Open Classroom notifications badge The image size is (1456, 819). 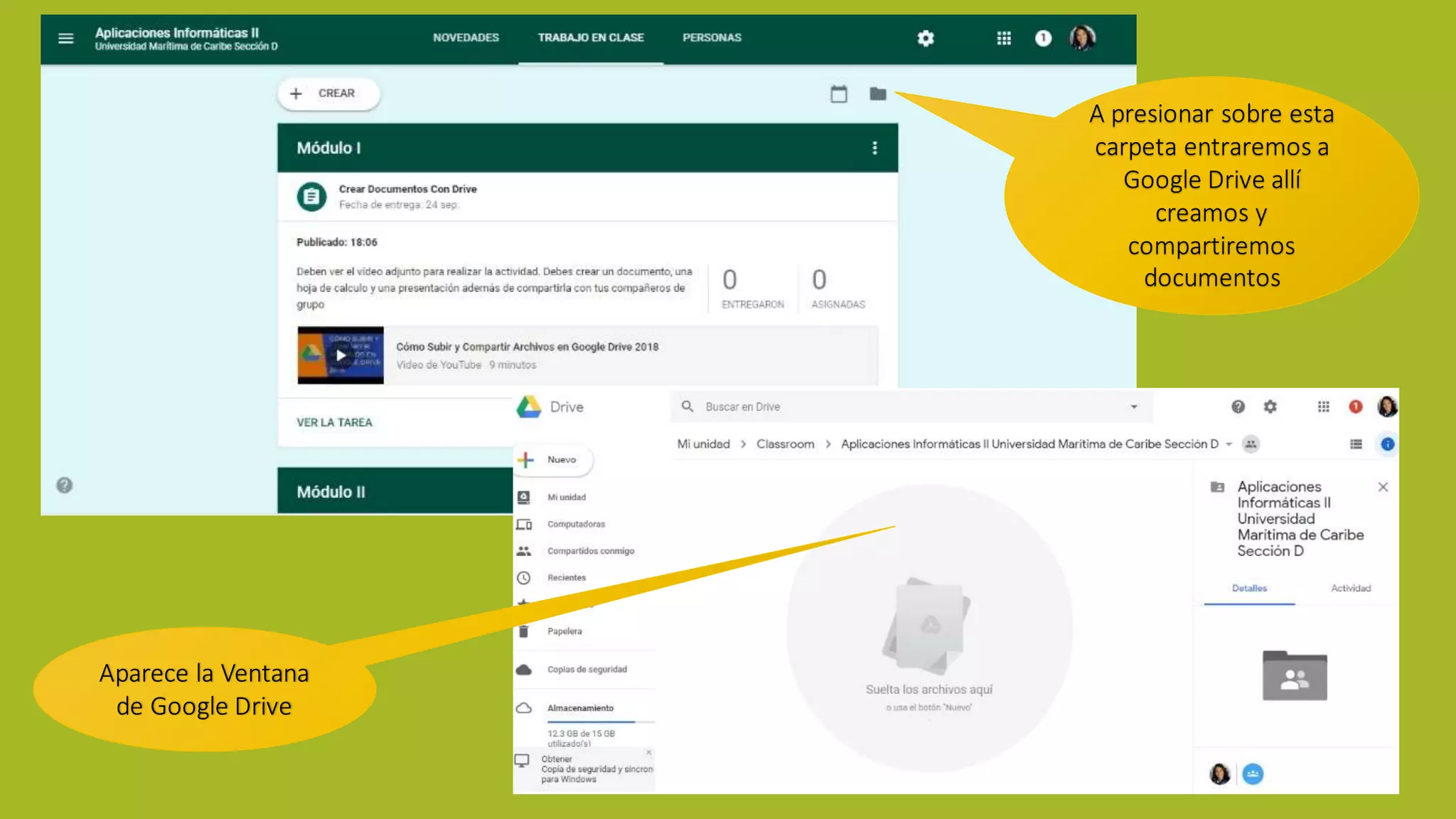point(1043,38)
